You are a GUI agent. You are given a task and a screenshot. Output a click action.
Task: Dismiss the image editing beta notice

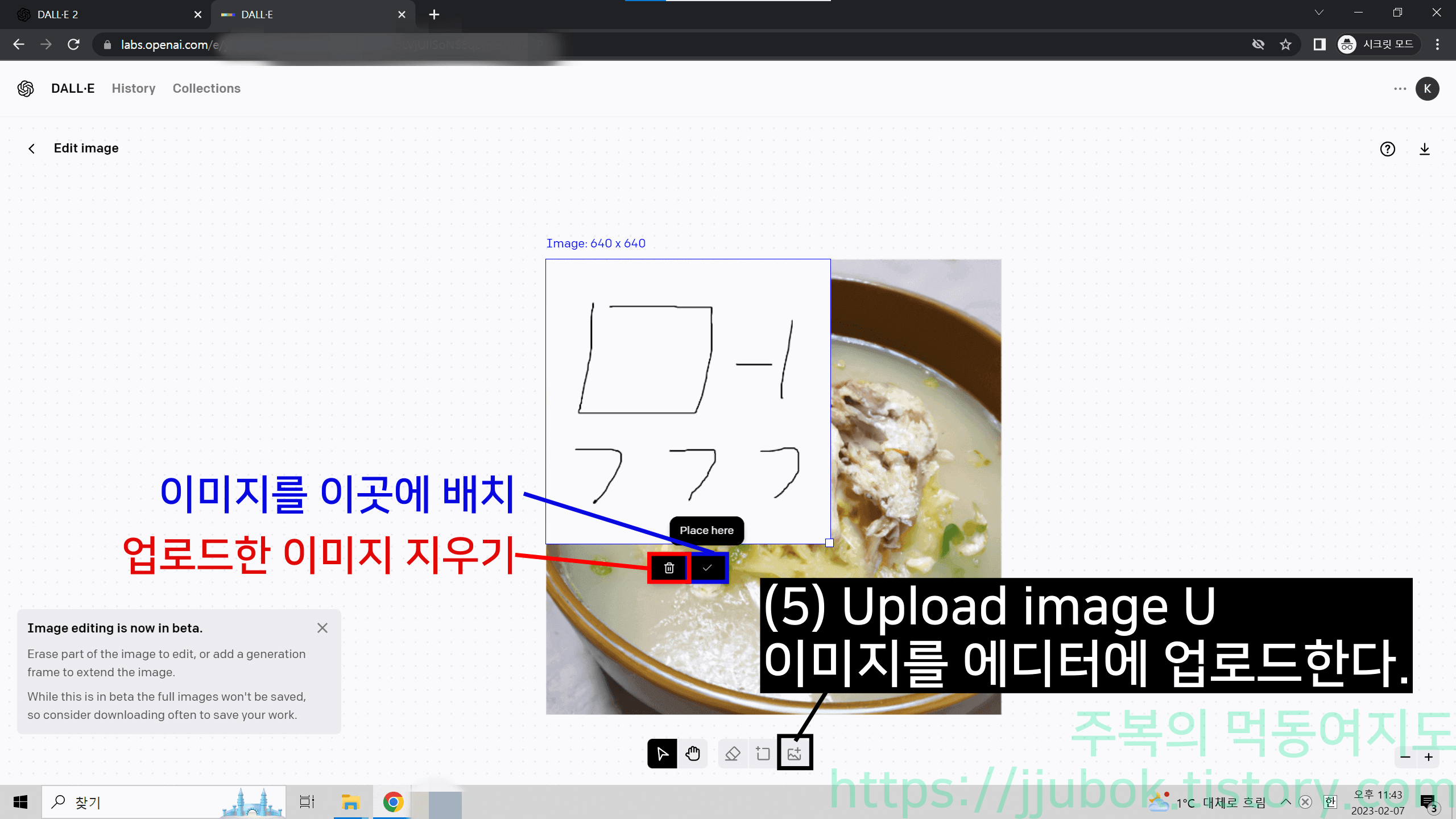coord(322,627)
